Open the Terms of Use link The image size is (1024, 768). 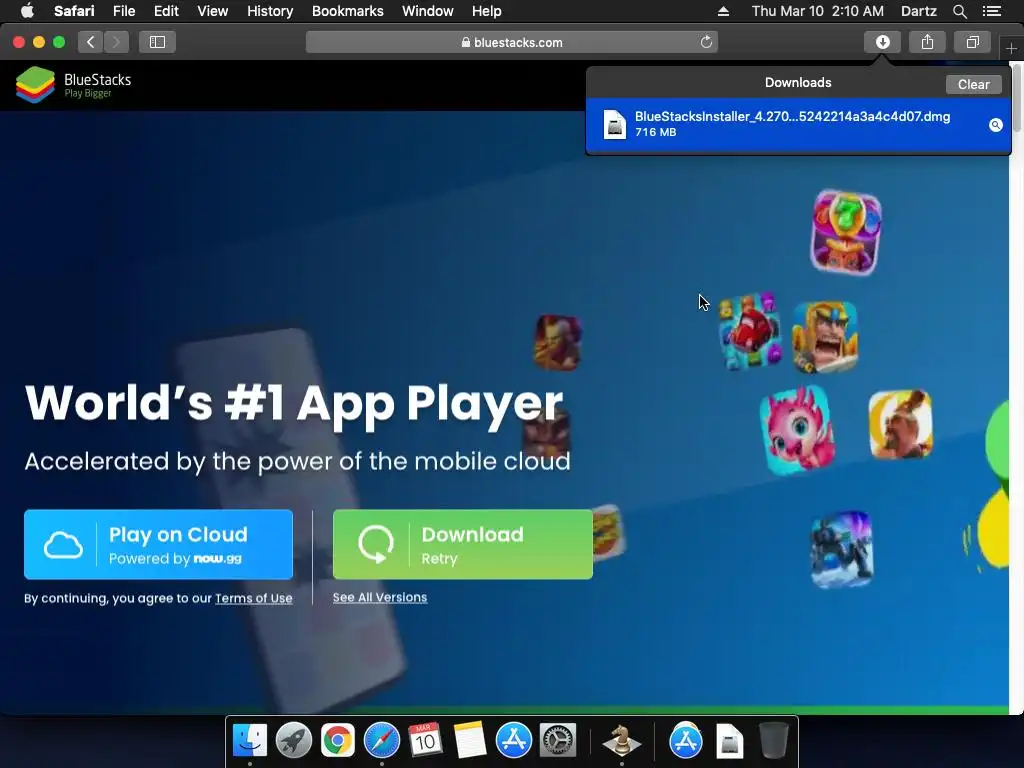[x=253, y=598]
